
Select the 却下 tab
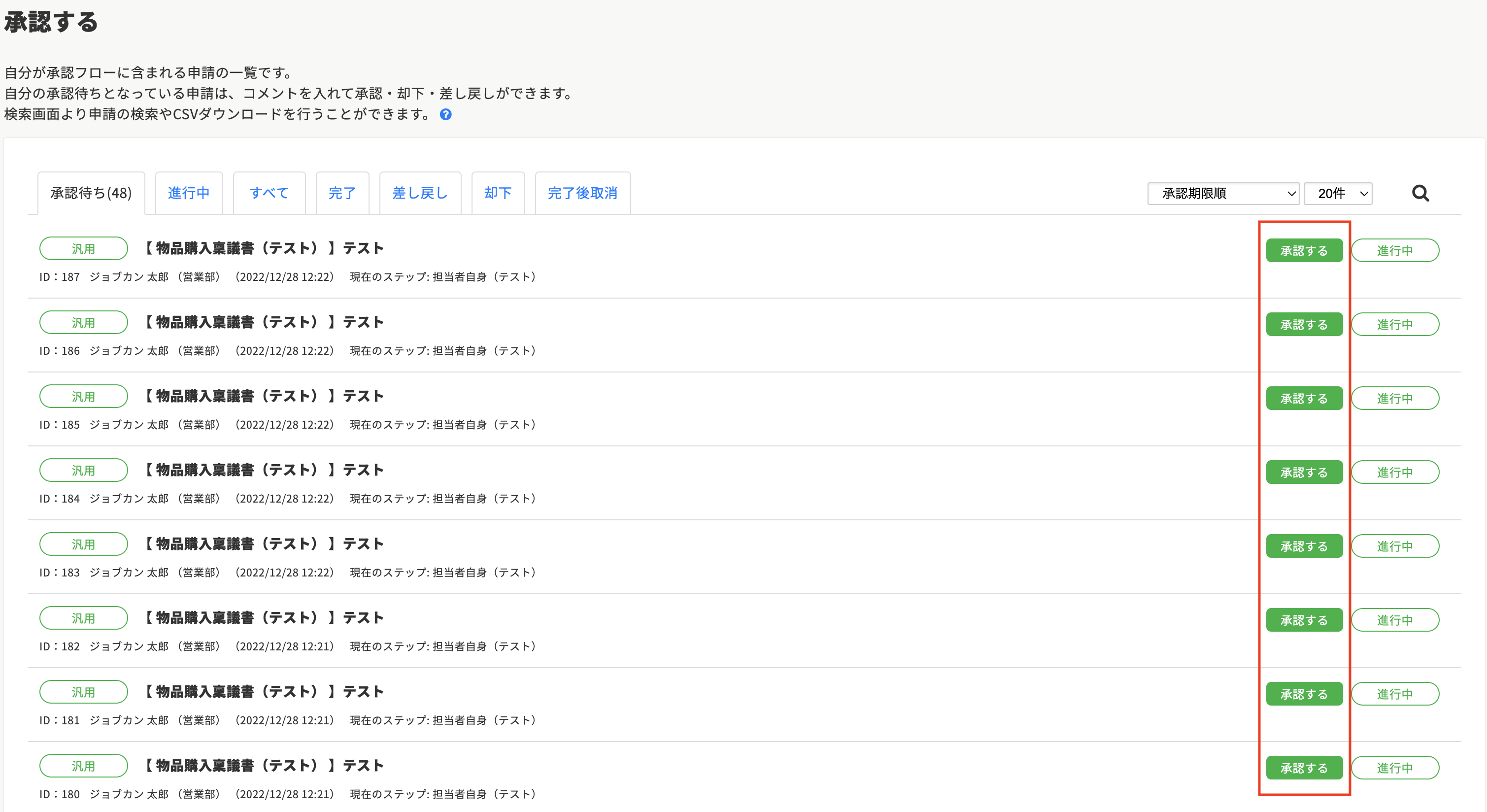coord(498,193)
